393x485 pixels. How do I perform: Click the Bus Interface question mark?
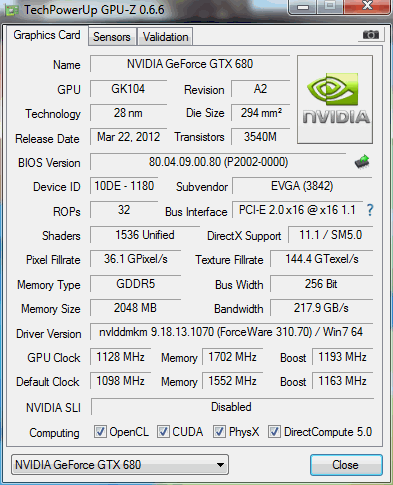[x=370, y=210]
